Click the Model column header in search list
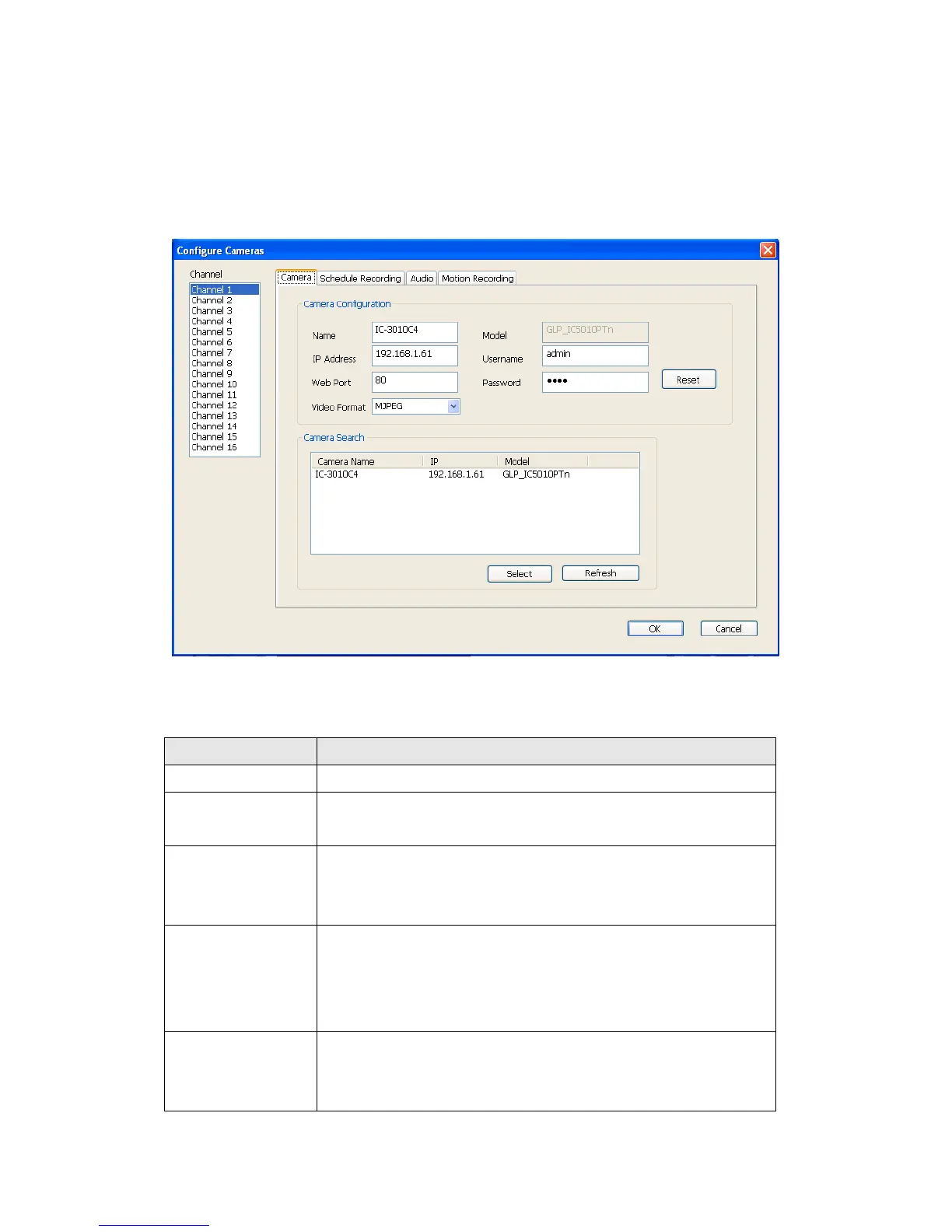The width and height of the screenshot is (952, 1232). pos(543,461)
